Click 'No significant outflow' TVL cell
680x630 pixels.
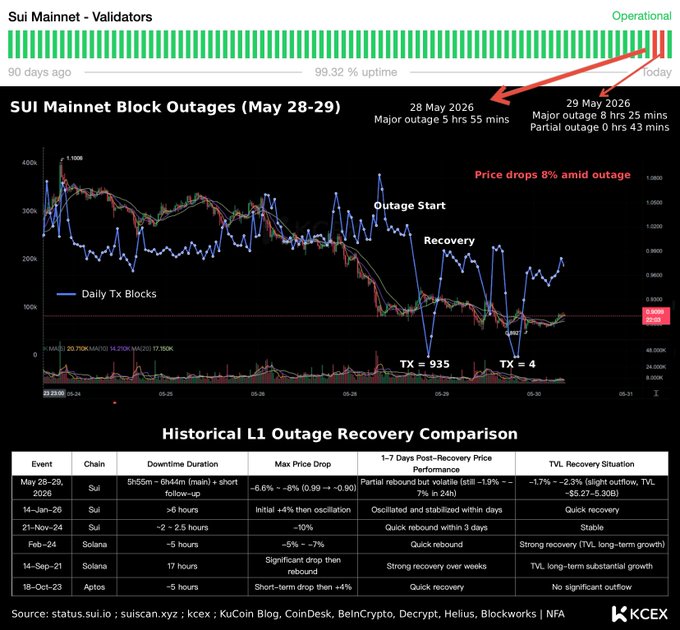(x=592, y=587)
